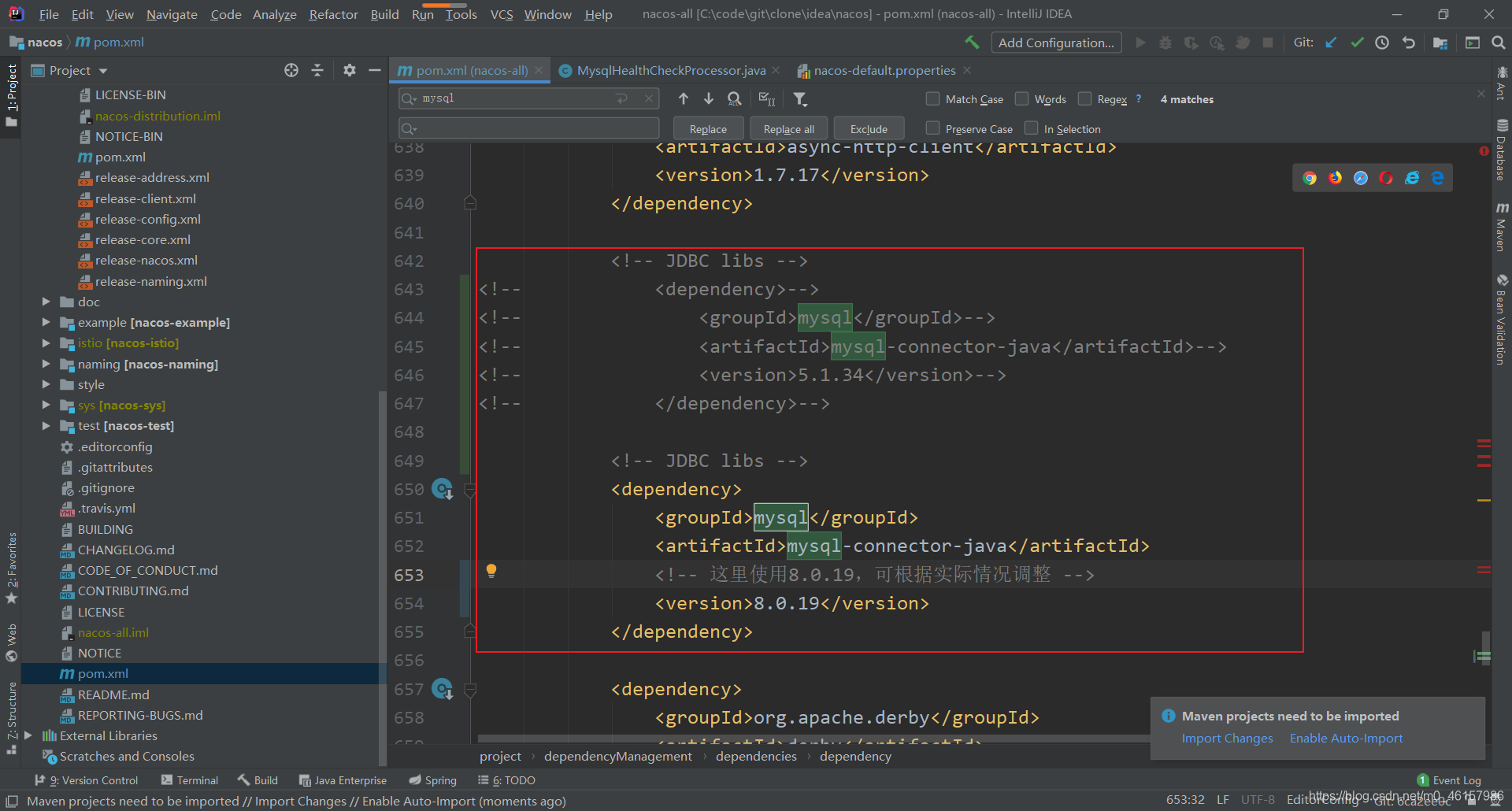The height and width of the screenshot is (811, 1512).
Task: Click the search filter funnel icon
Action: 800,98
